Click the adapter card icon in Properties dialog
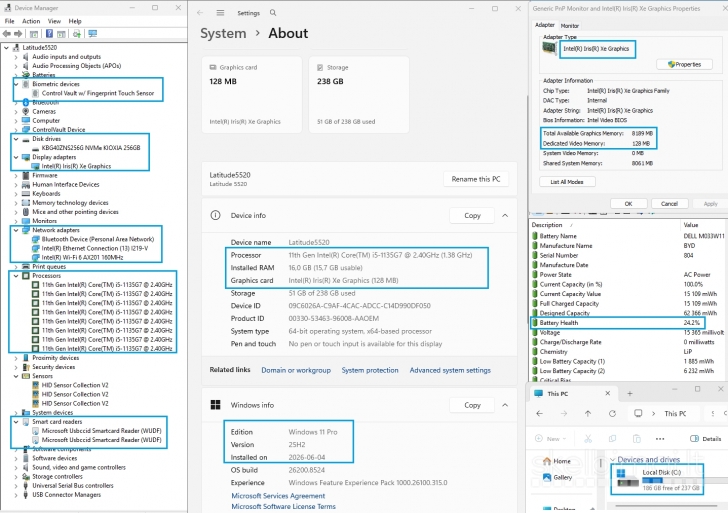Viewport: 728px width, 513px height. coord(550,48)
